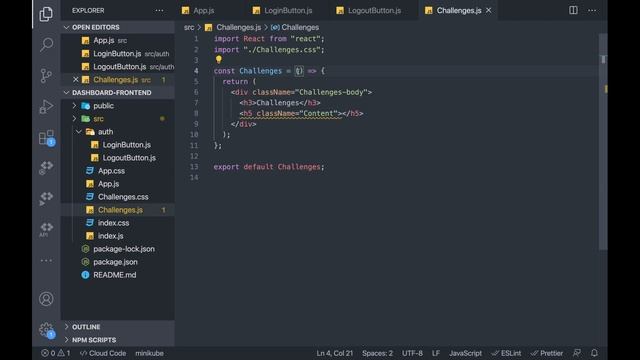Click the lightbulb quick fix icon
Image resolution: width=640 pixels, height=360 pixels.
219,60
